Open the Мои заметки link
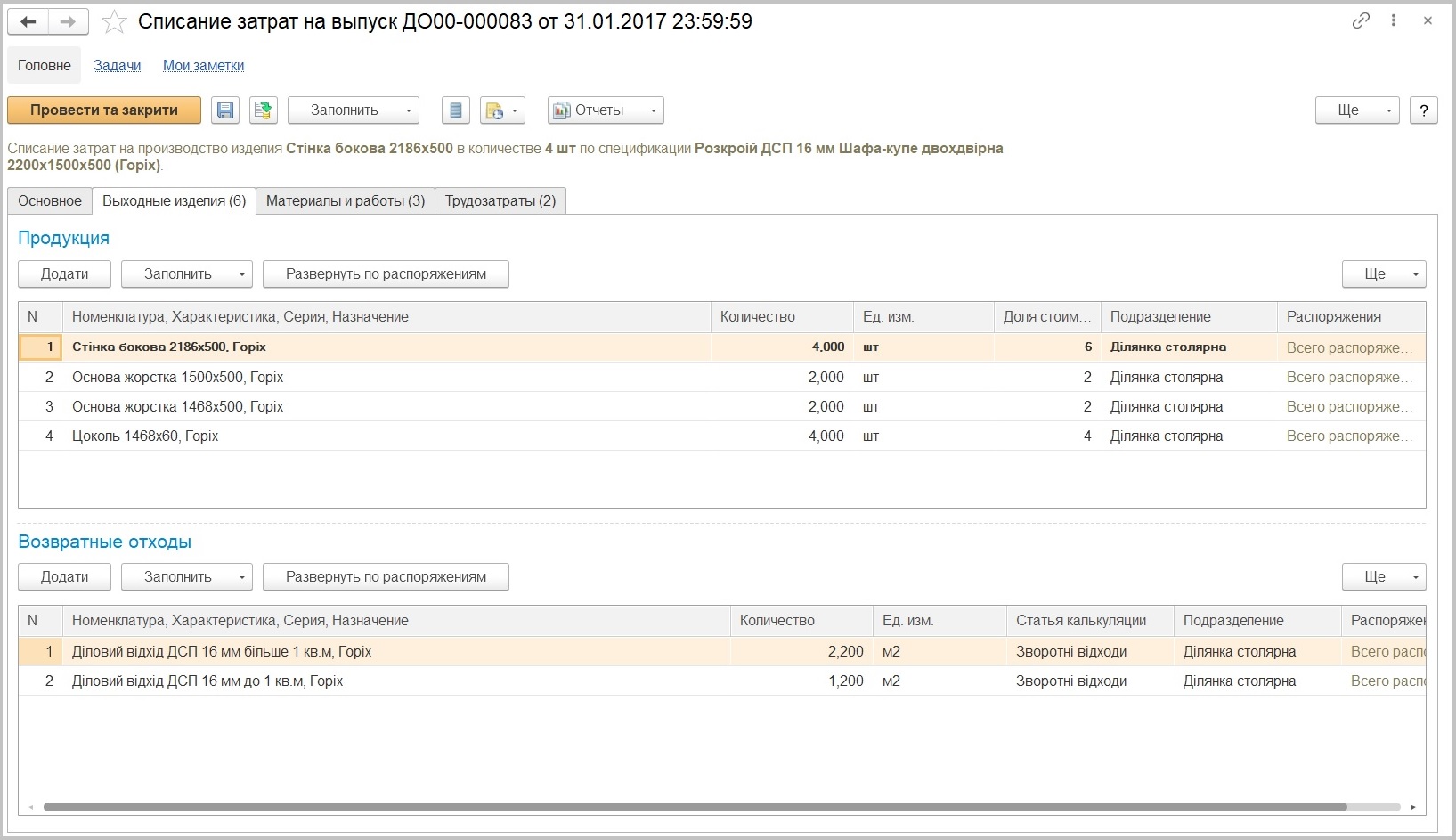Viewport: 1456px width, 840px height. (x=203, y=65)
